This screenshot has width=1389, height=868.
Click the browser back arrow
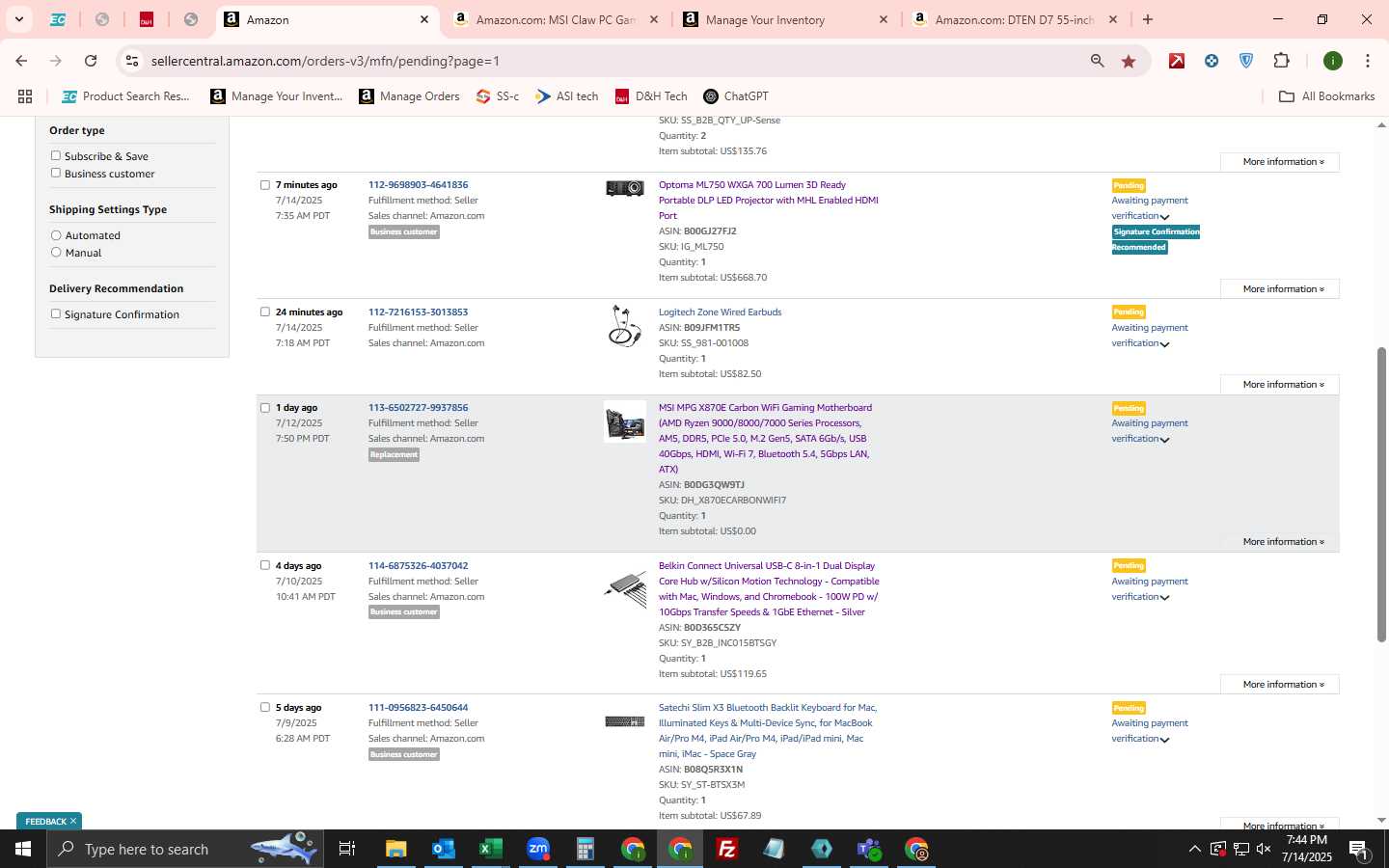21,61
